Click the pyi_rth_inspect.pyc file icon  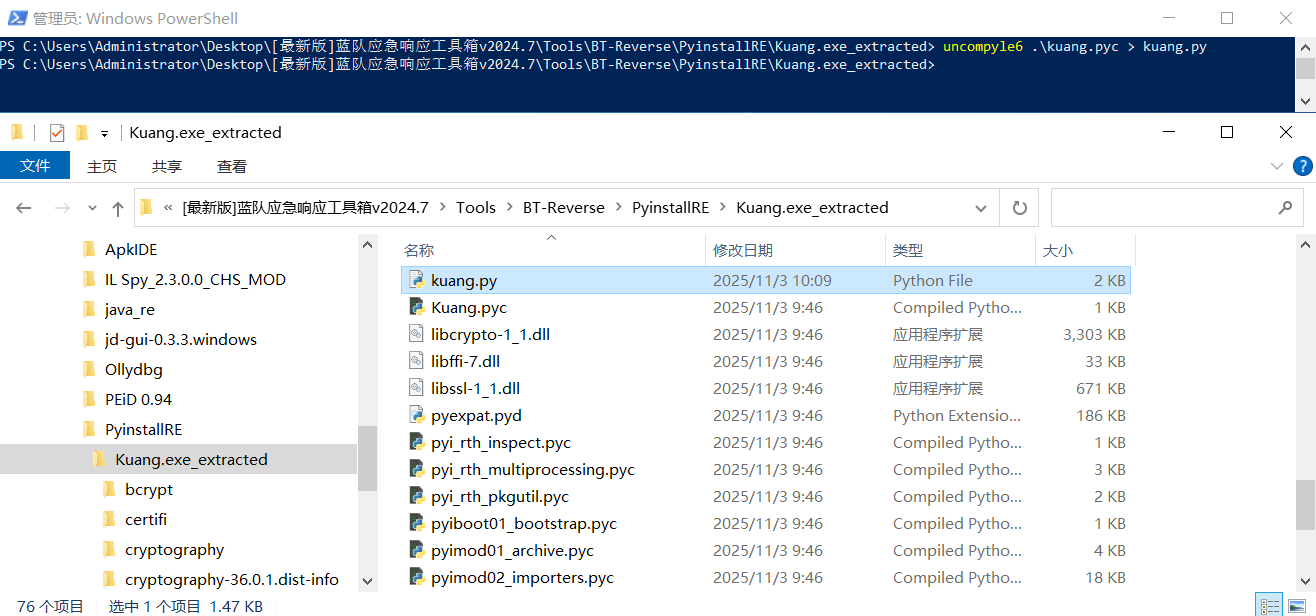tap(417, 443)
